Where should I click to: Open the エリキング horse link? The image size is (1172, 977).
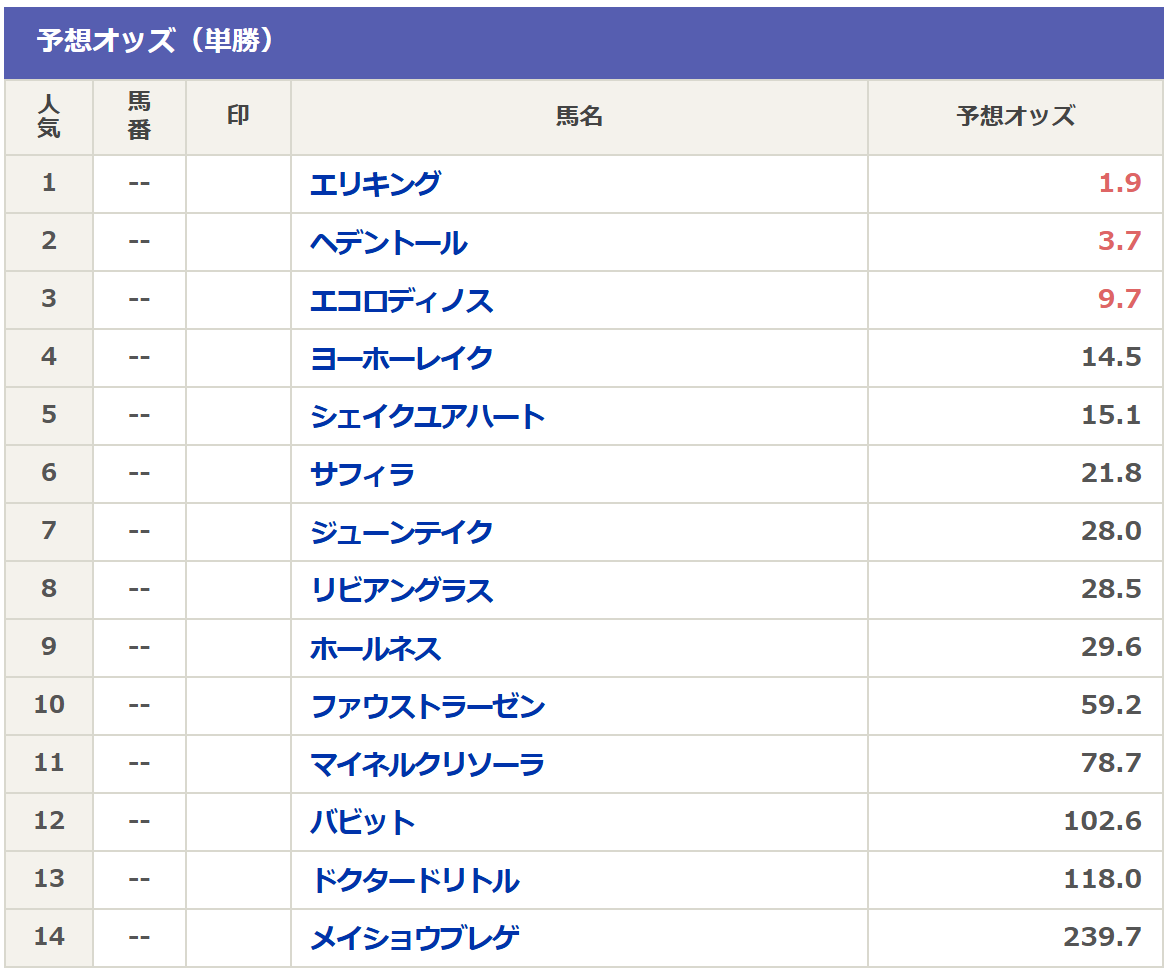[x=375, y=184]
